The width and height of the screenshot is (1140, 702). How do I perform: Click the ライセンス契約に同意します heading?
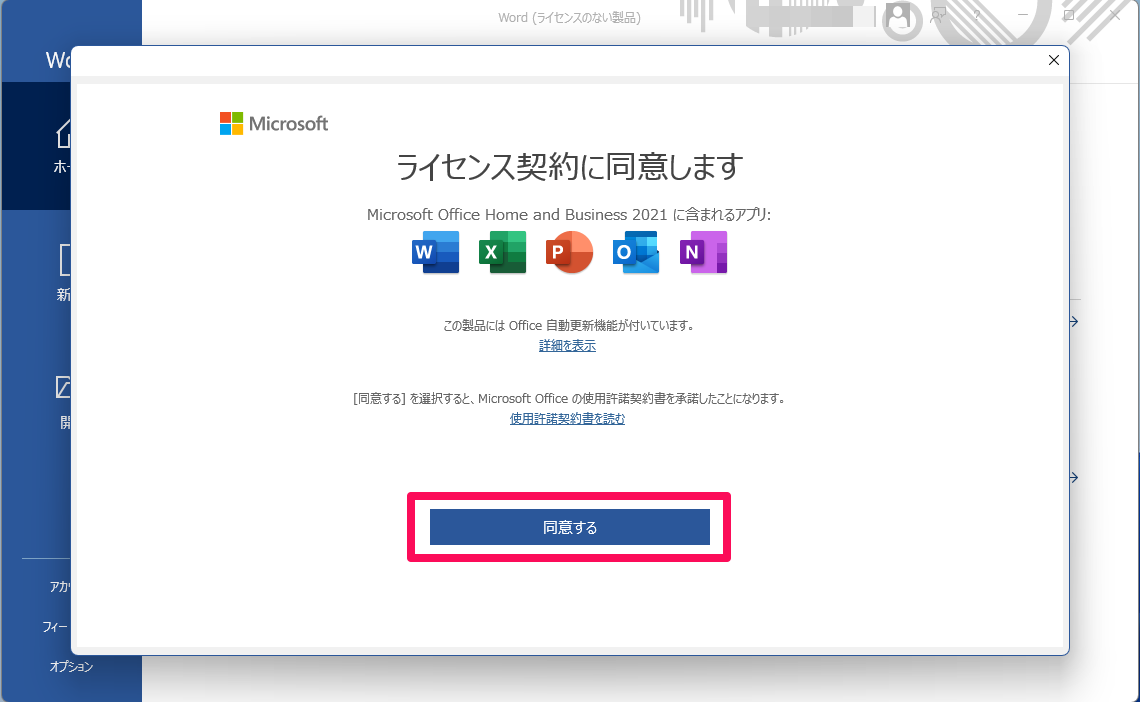(569, 166)
